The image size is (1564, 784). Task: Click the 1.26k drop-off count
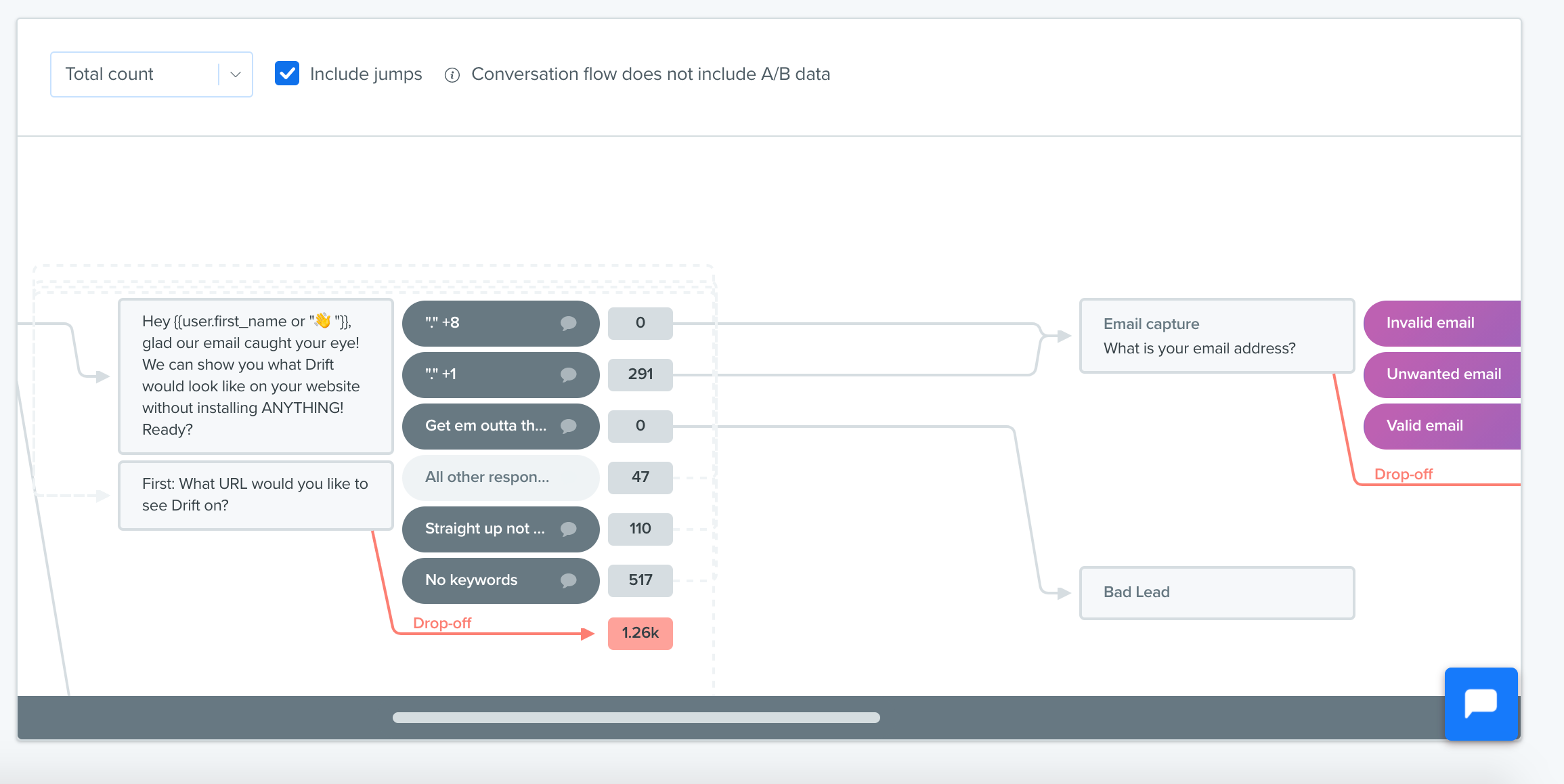click(x=640, y=634)
